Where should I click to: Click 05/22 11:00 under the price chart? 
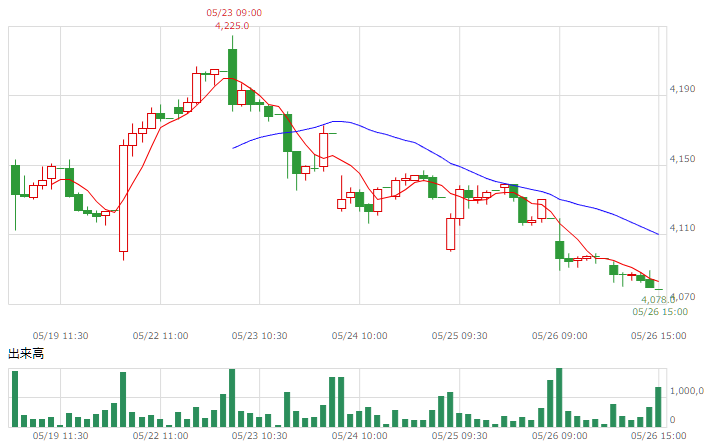click(x=160, y=336)
